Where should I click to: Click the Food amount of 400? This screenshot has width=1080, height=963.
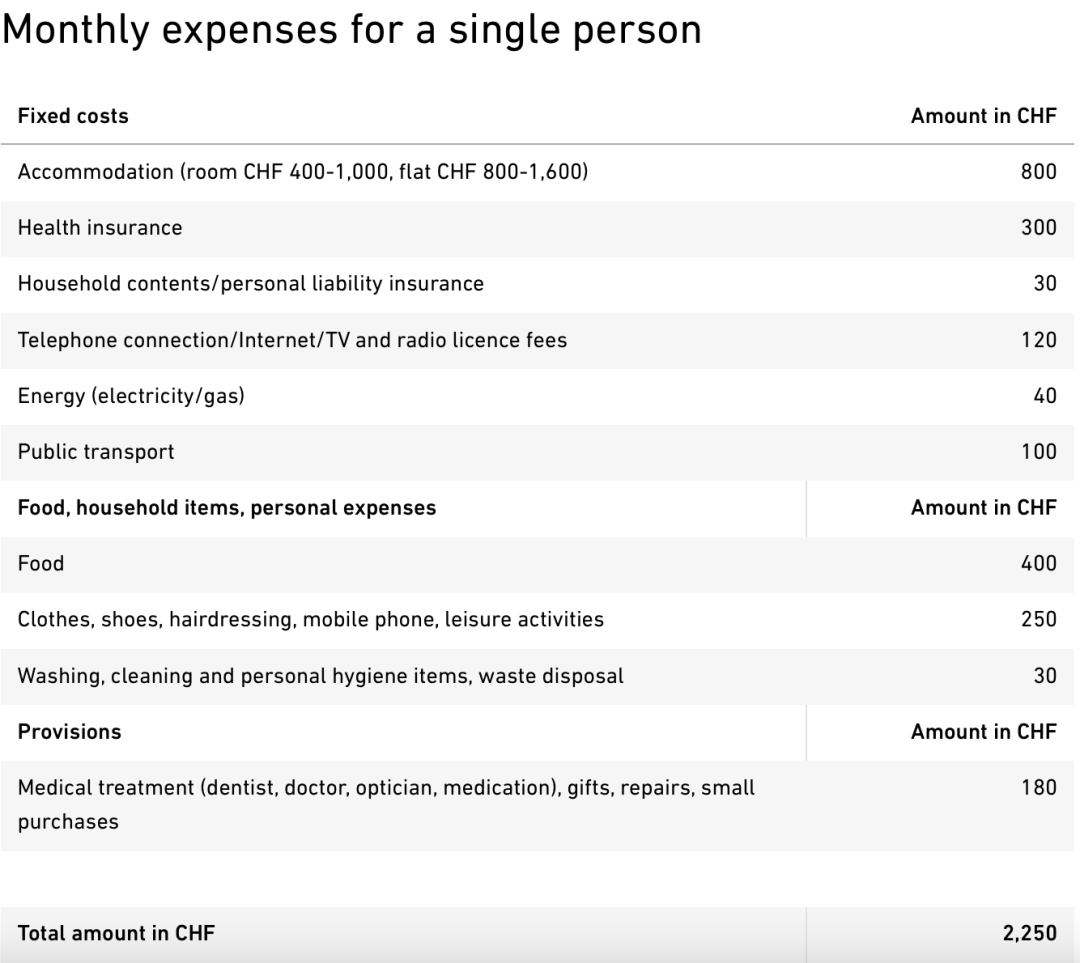[x=1038, y=564]
